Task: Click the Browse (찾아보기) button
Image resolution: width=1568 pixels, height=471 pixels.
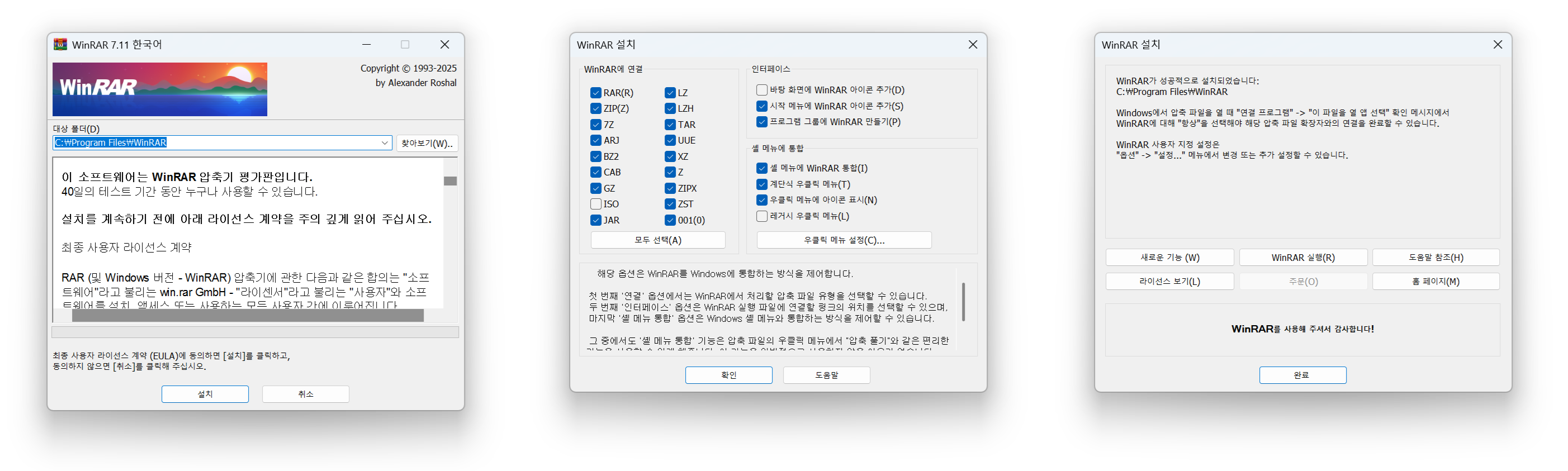Action: click(x=427, y=143)
